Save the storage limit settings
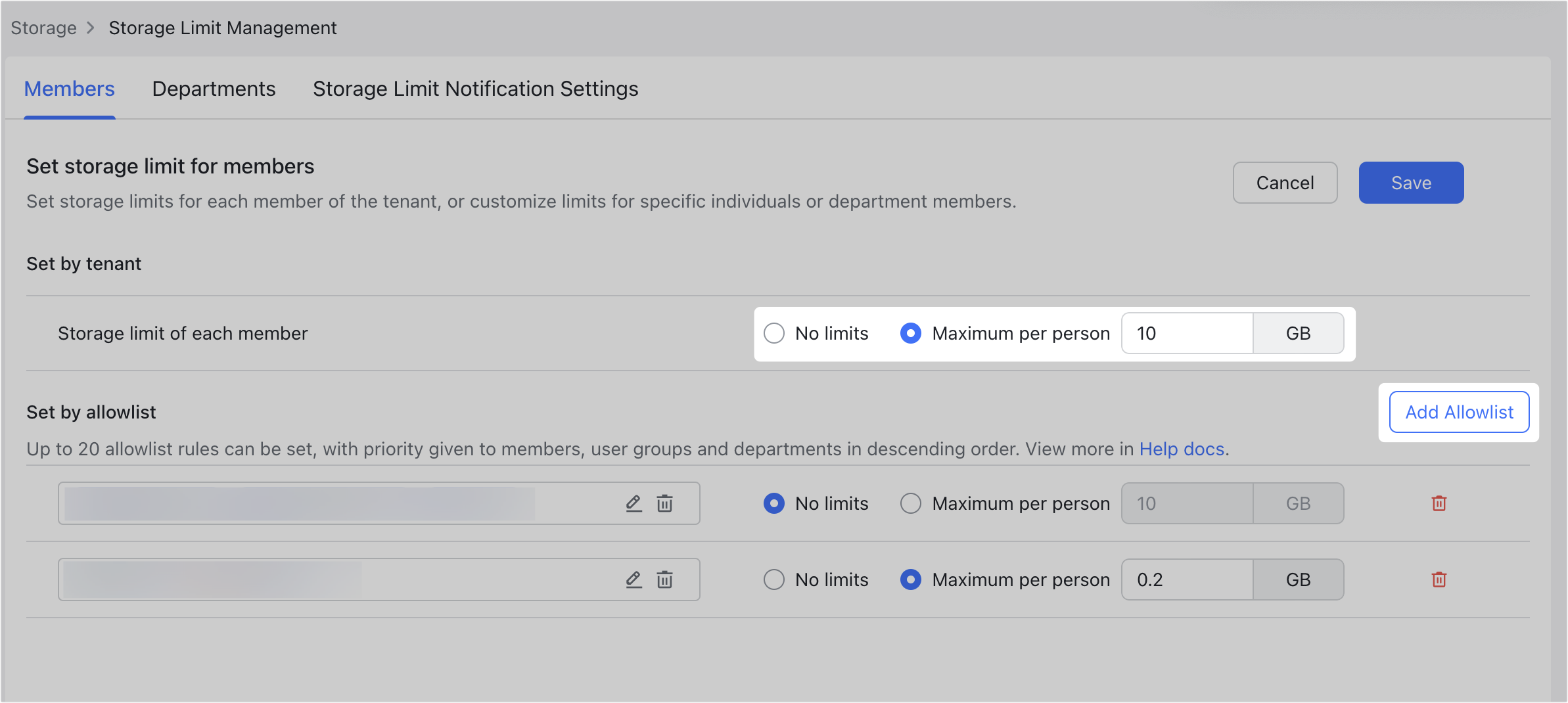The image size is (1568, 703). [x=1411, y=183]
